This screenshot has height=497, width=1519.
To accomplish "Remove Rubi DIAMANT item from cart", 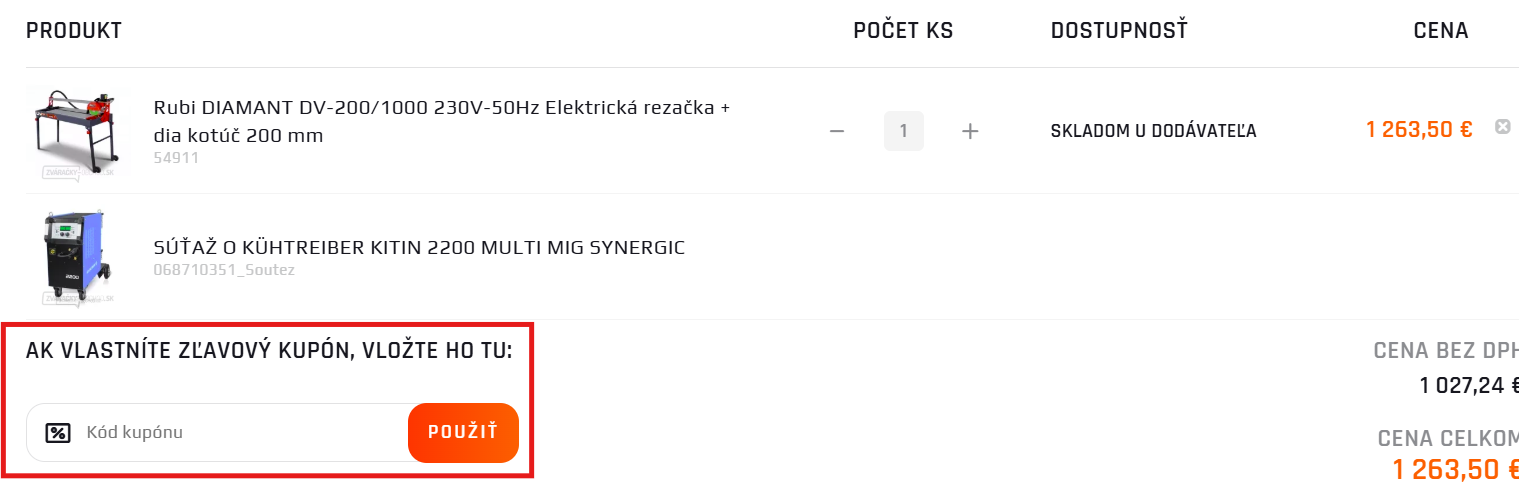I will point(1502,127).
